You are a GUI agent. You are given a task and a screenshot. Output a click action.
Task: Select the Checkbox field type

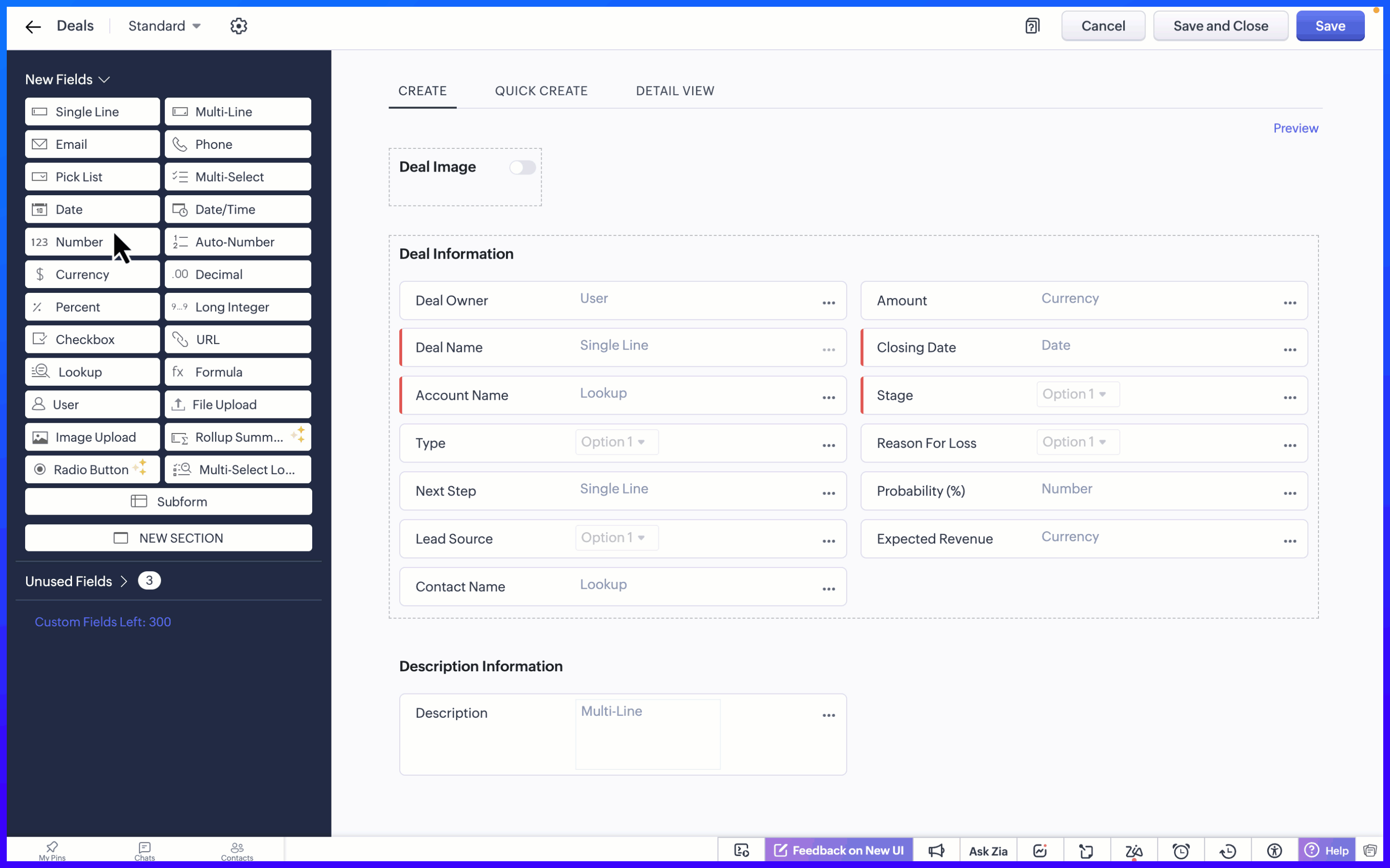point(92,339)
